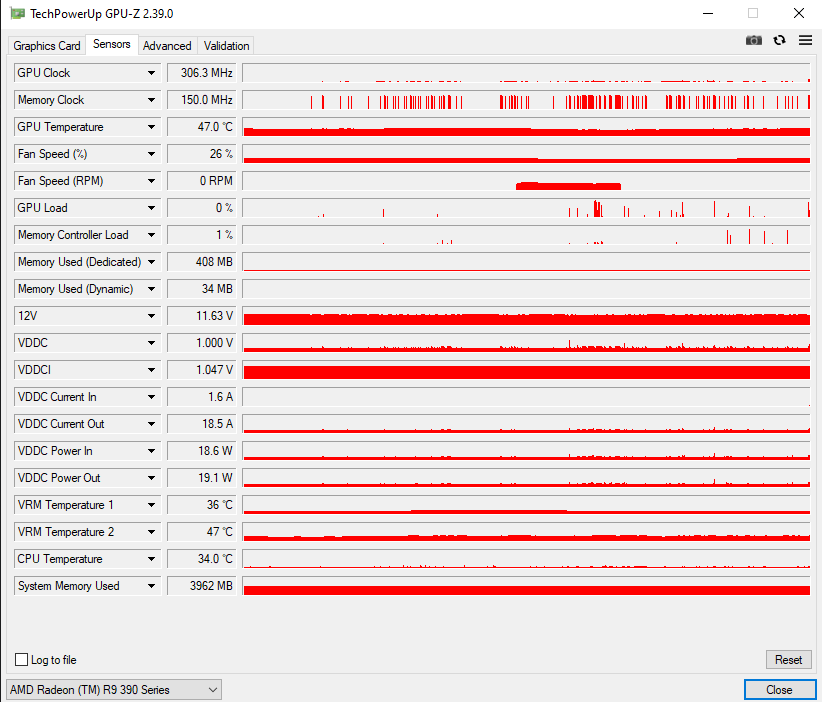Viewport: 822px width, 702px height.
Task: Open the Advanced tab
Action: point(167,46)
